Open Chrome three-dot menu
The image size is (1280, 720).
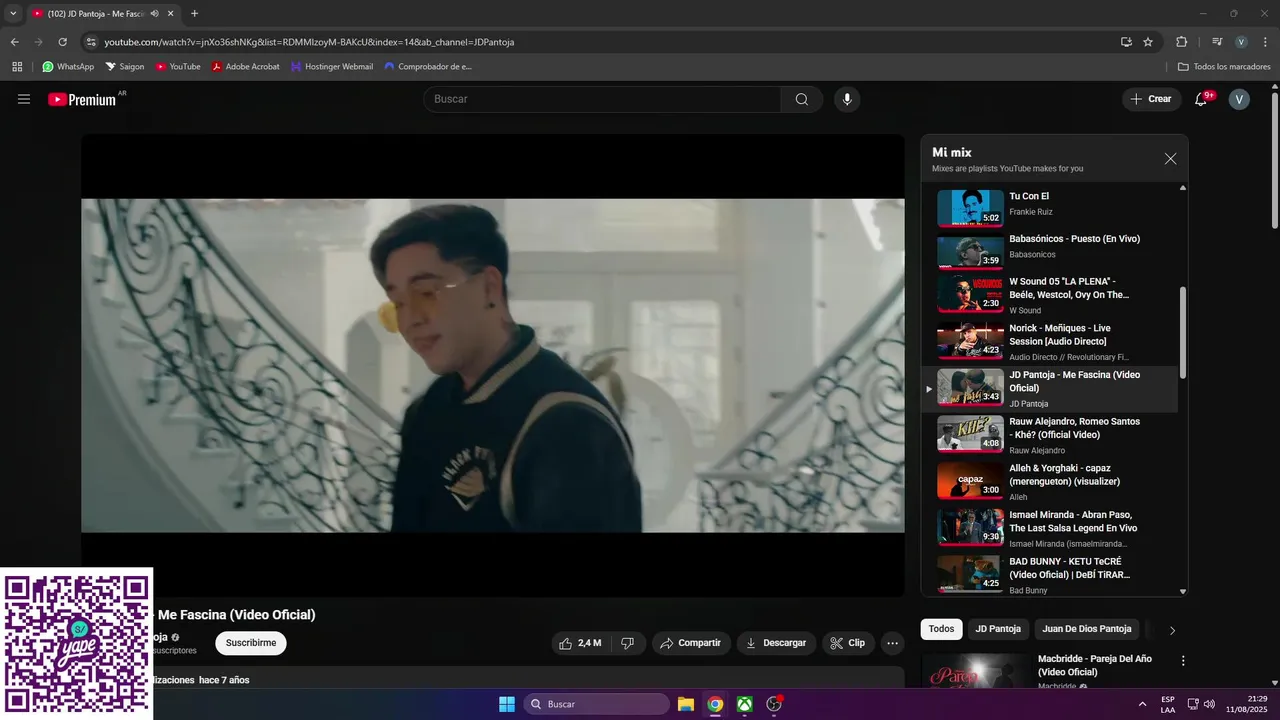[1265, 42]
